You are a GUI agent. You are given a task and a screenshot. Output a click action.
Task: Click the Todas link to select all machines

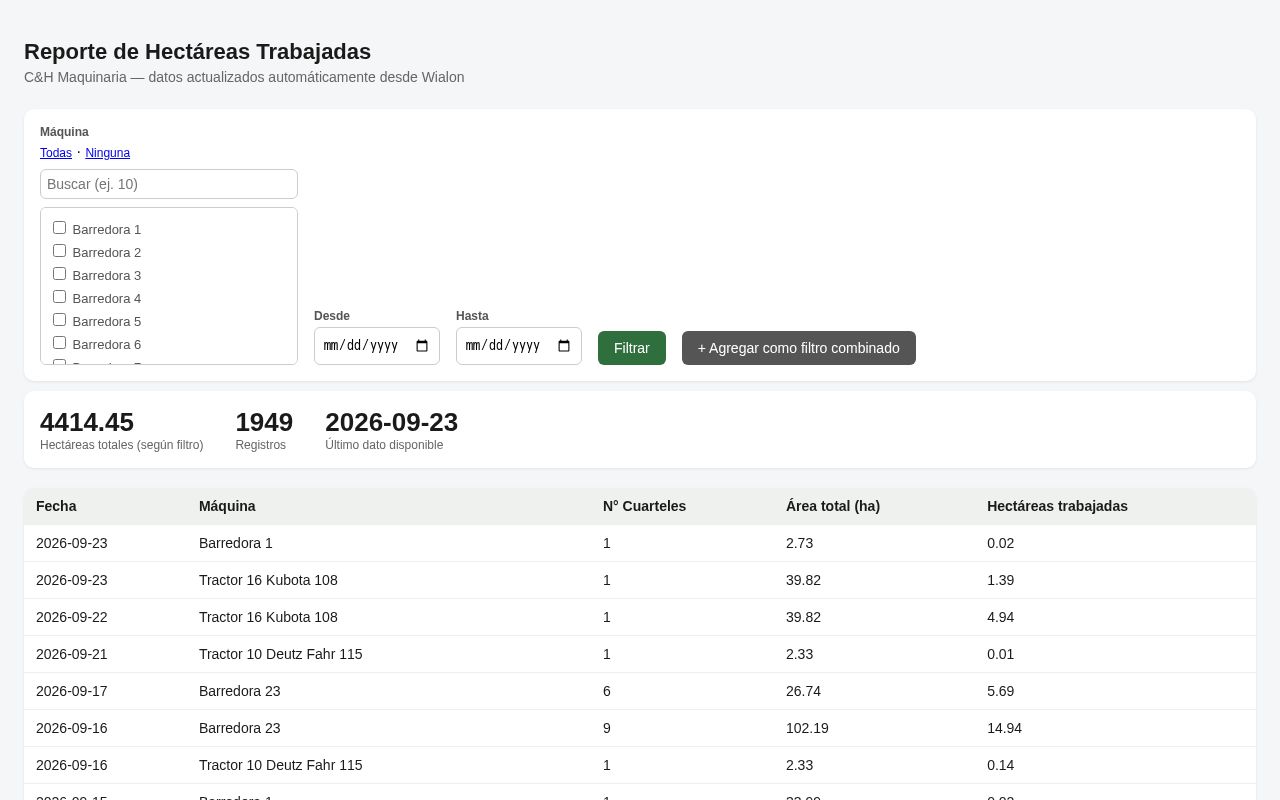[56, 153]
